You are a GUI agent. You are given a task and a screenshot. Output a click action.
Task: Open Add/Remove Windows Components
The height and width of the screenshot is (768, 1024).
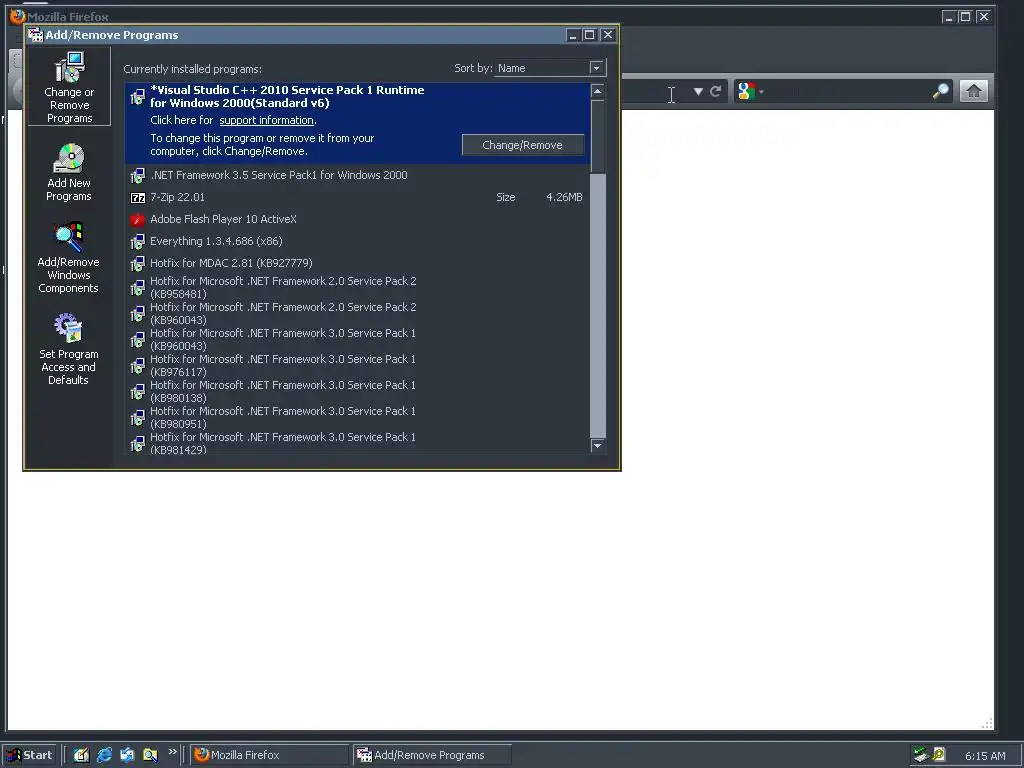tap(69, 258)
